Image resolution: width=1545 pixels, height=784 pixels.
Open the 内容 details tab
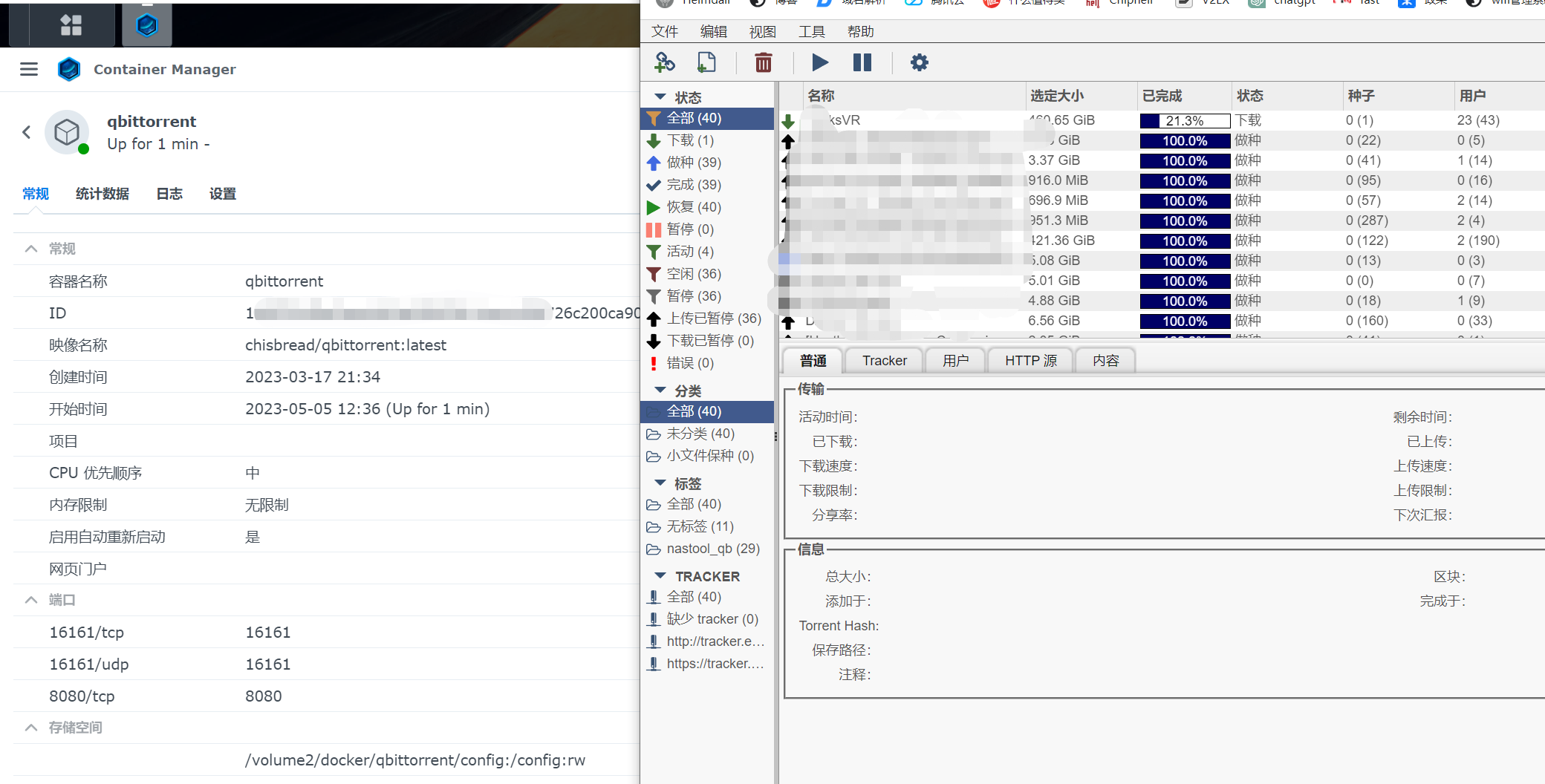point(1105,361)
